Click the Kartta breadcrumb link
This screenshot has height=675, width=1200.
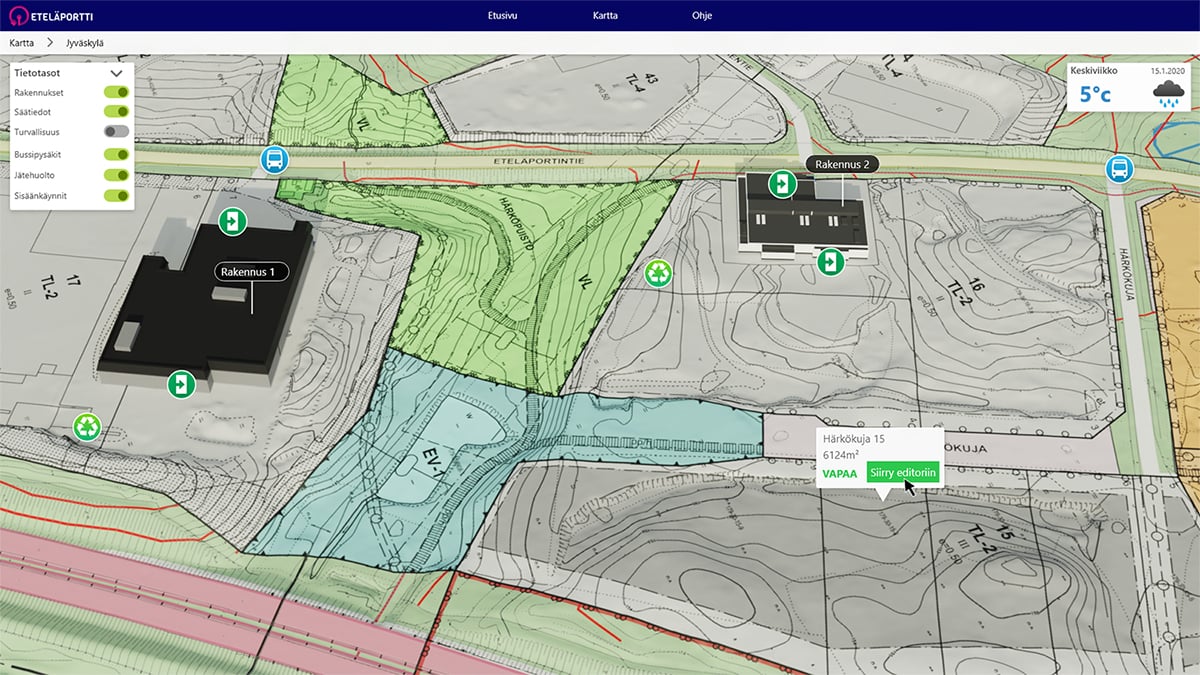[22, 43]
